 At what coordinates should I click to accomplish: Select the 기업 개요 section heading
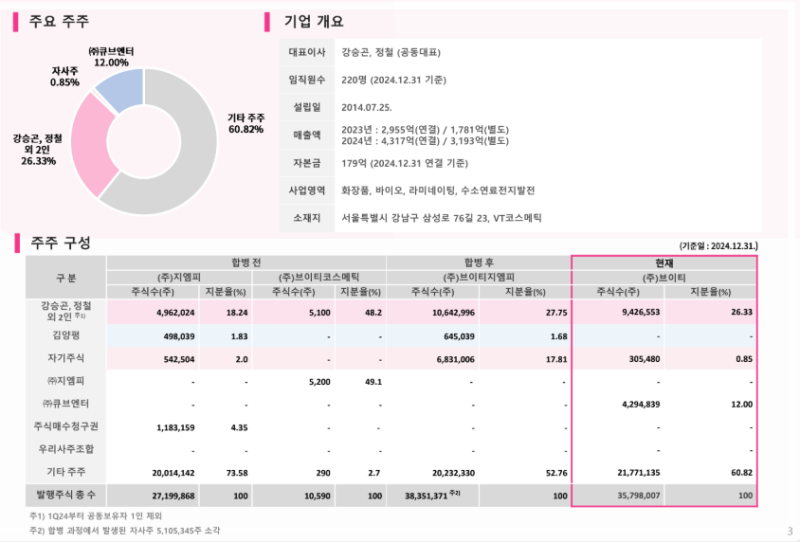tap(315, 20)
